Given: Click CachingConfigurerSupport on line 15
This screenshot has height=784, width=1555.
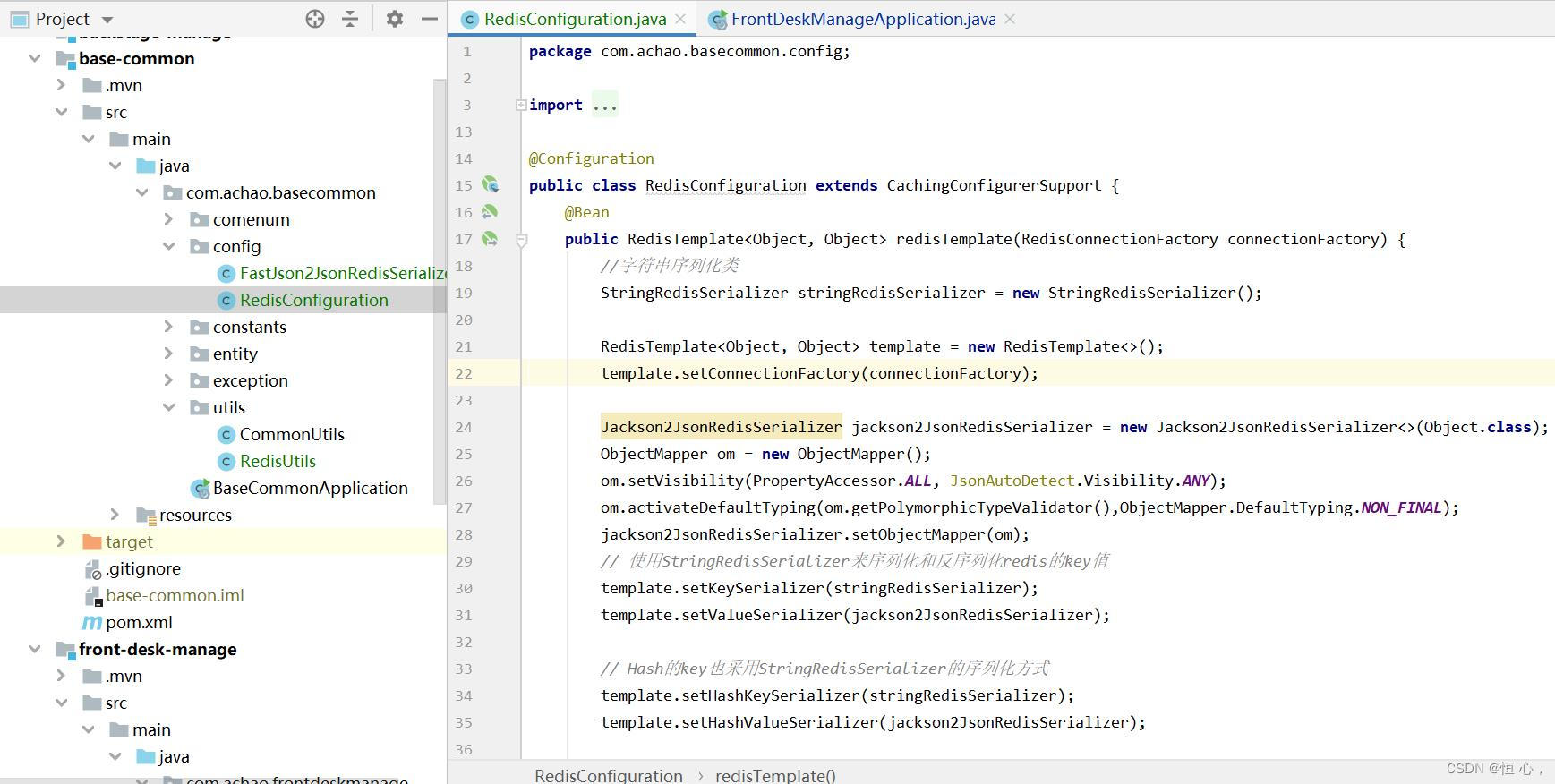Looking at the screenshot, I should pyautogui.click(x=994, y=185).
